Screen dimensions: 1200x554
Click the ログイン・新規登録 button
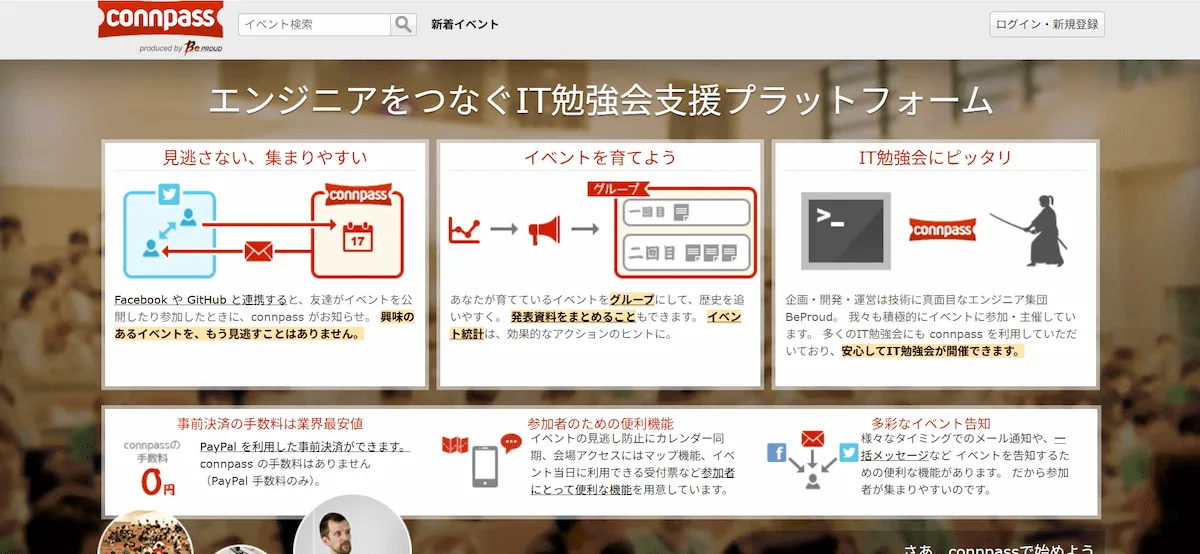pos(1047,24)
